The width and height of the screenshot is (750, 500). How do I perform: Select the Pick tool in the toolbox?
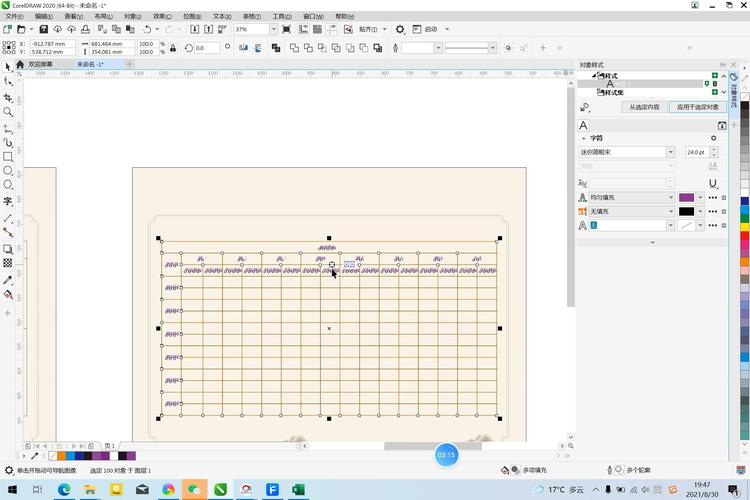click(x=7, y=67)
